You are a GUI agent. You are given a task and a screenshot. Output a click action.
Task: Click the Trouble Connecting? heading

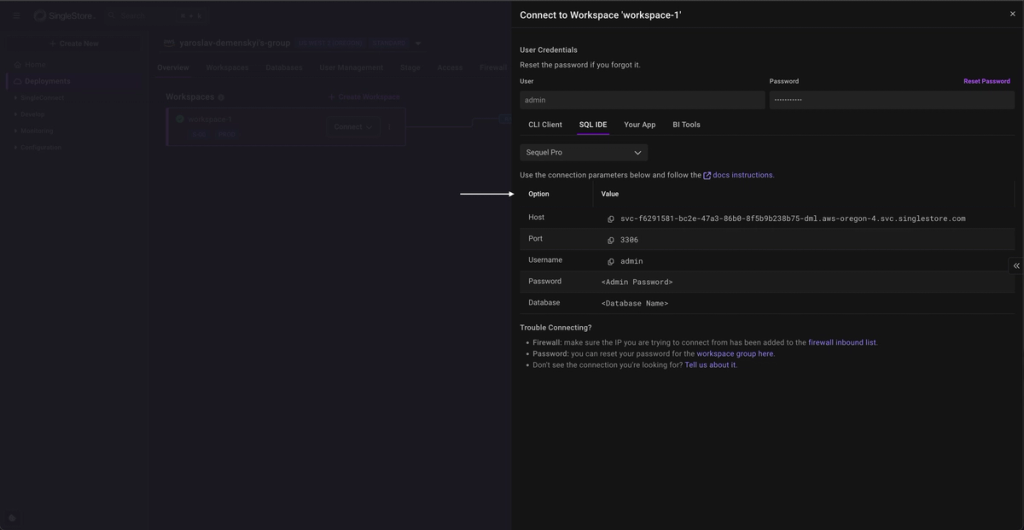tap(556, 328)
